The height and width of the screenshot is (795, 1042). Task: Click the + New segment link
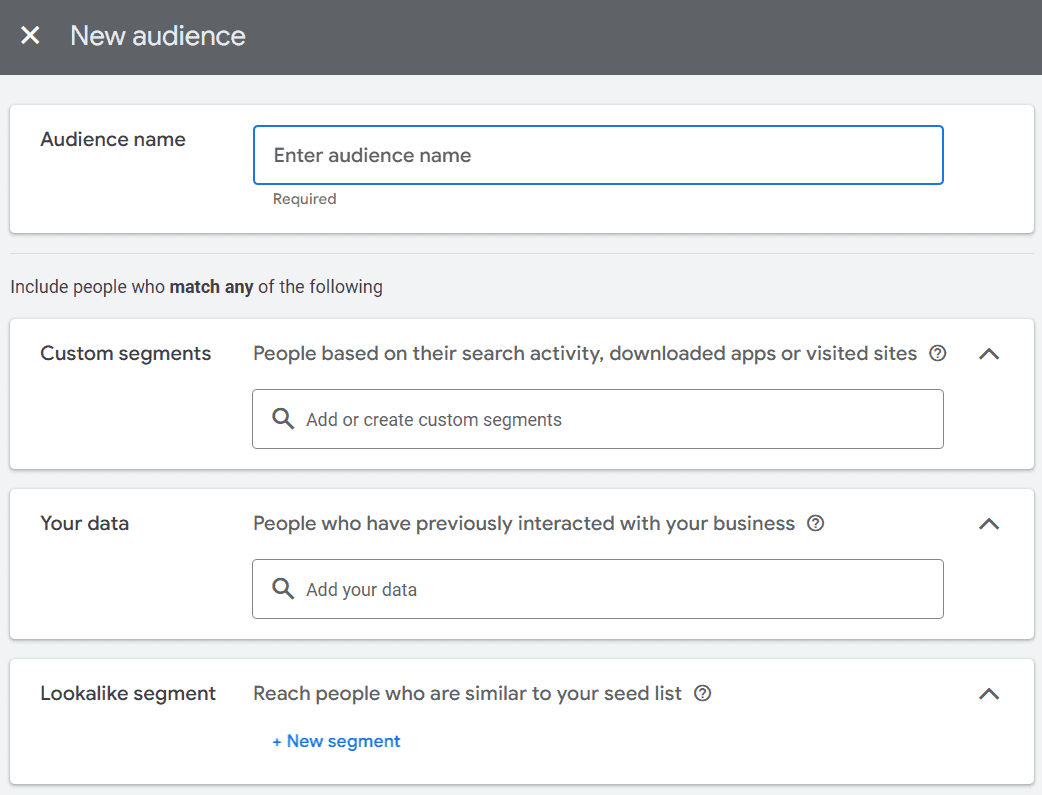(x=336, y=741)
